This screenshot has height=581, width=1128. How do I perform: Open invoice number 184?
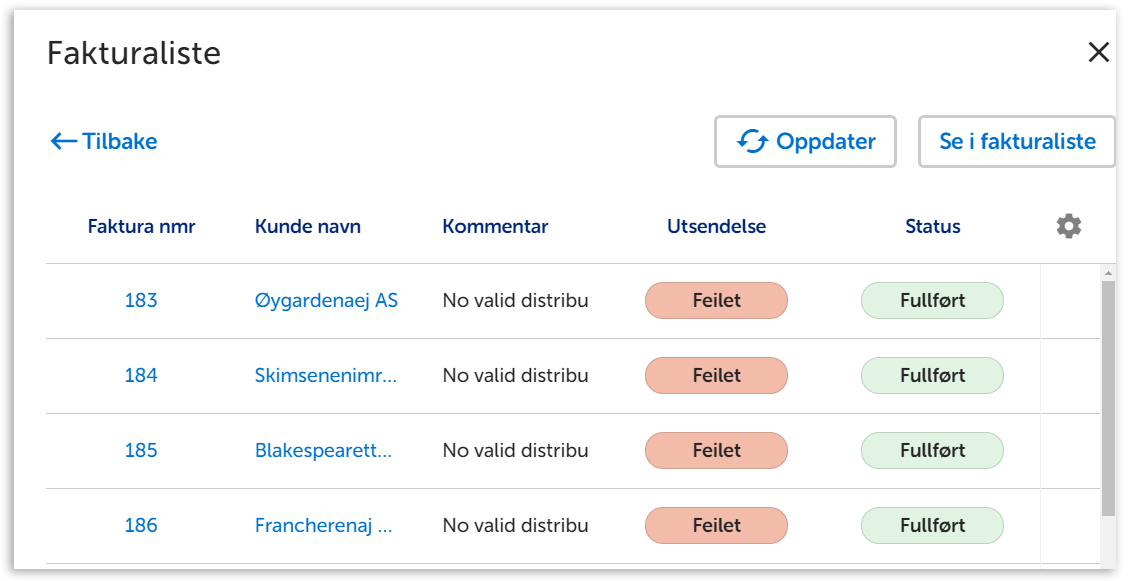click(x=141, y=376)
